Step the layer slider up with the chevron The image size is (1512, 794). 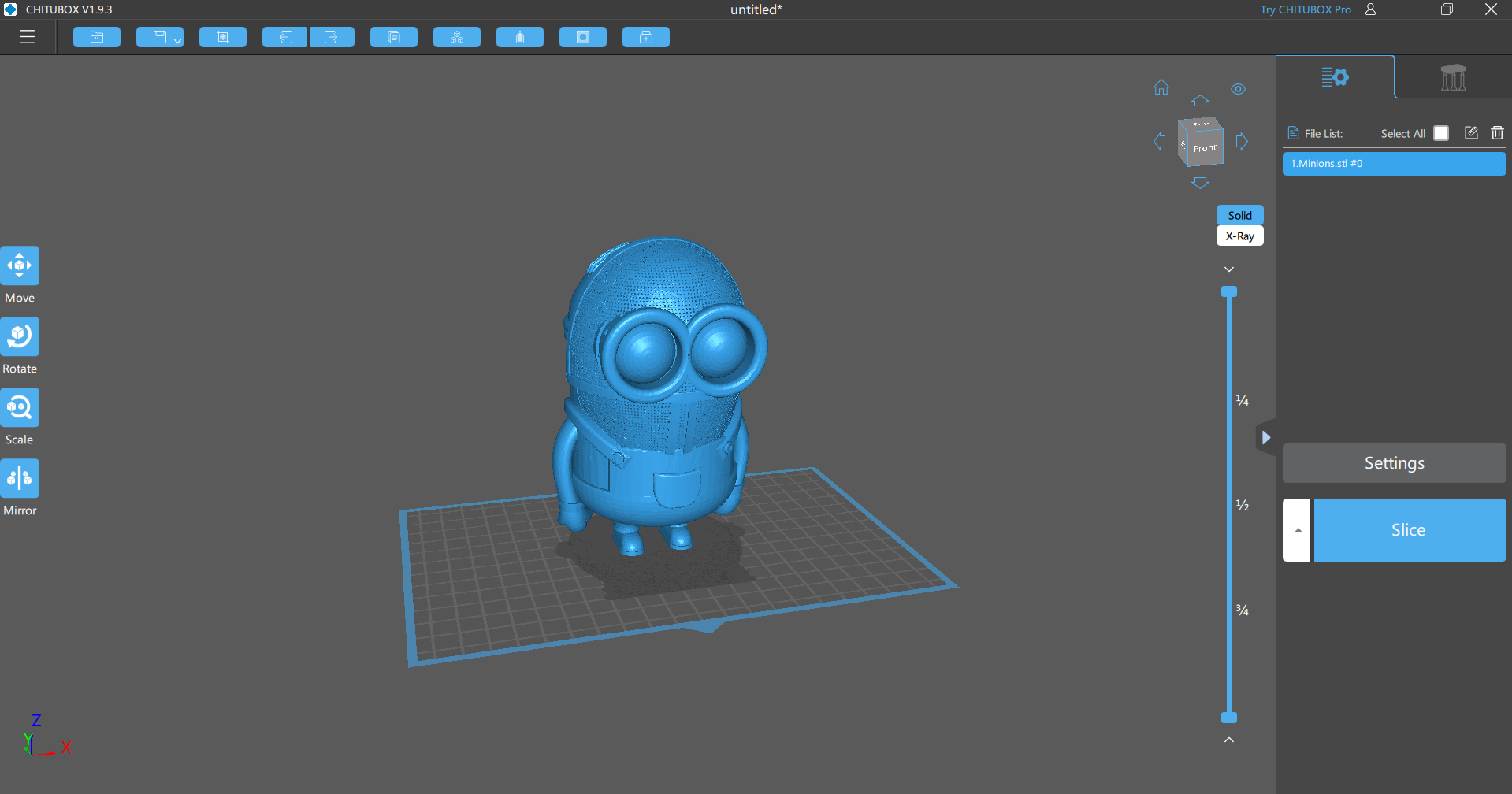click(x=1229, y=740)
